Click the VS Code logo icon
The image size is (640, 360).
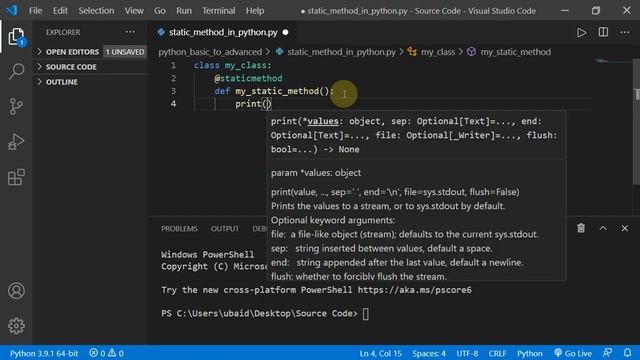point(12,10)
